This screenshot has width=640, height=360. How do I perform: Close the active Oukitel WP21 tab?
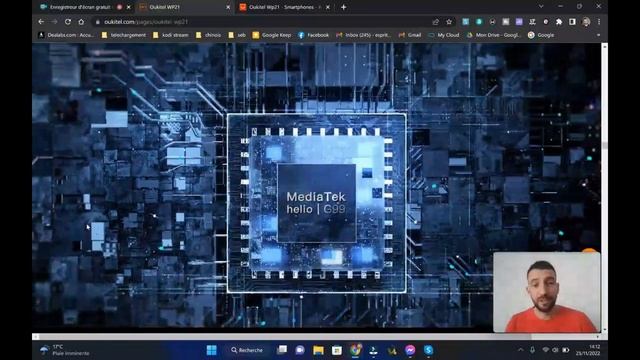point(228,7)
